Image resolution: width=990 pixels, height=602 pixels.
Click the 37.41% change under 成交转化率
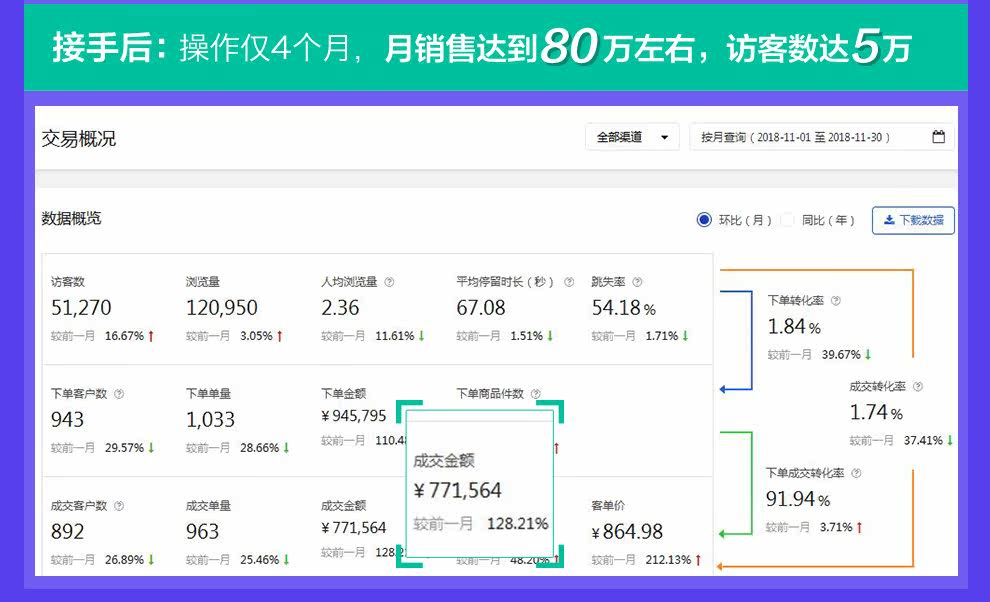click(923, 440)
